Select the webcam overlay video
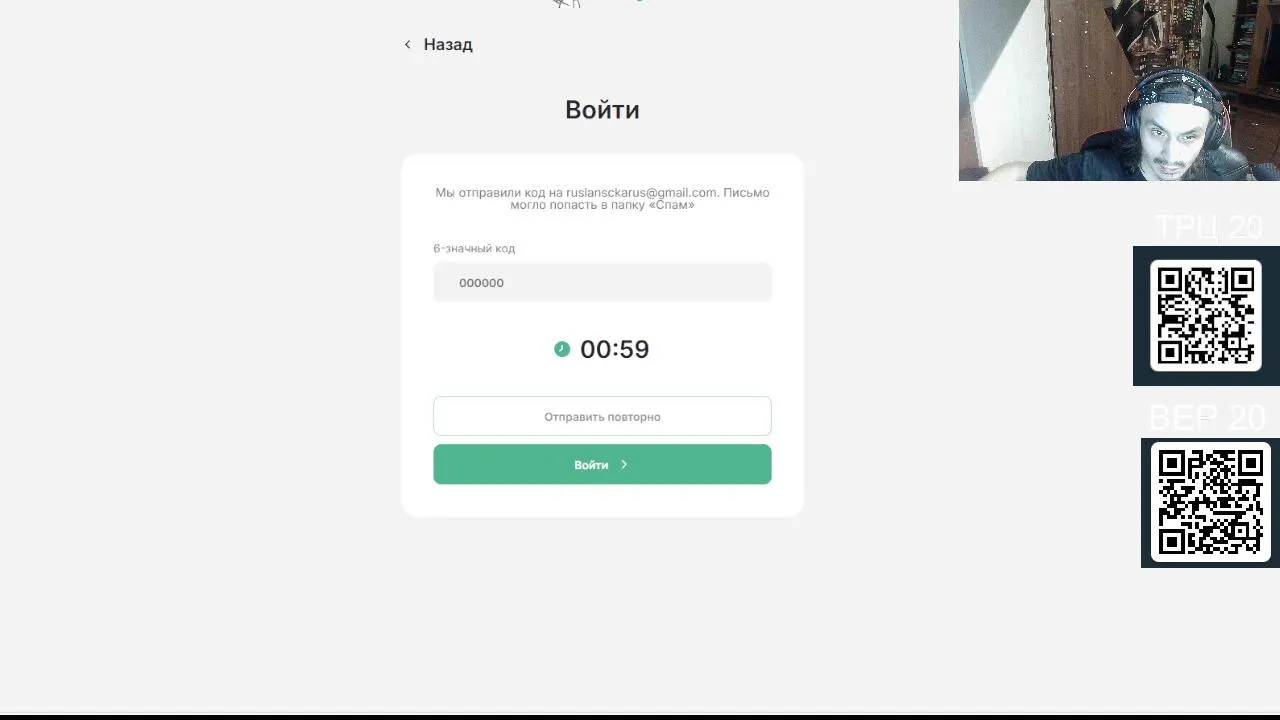Image resolution: width=1280 pixels, height=720 pixels. point(1119,90)
